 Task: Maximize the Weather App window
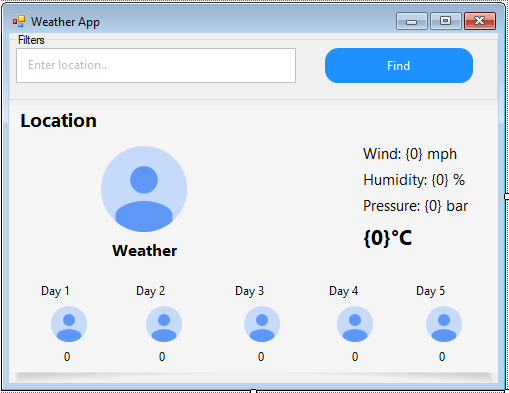(x=446, y=21)
